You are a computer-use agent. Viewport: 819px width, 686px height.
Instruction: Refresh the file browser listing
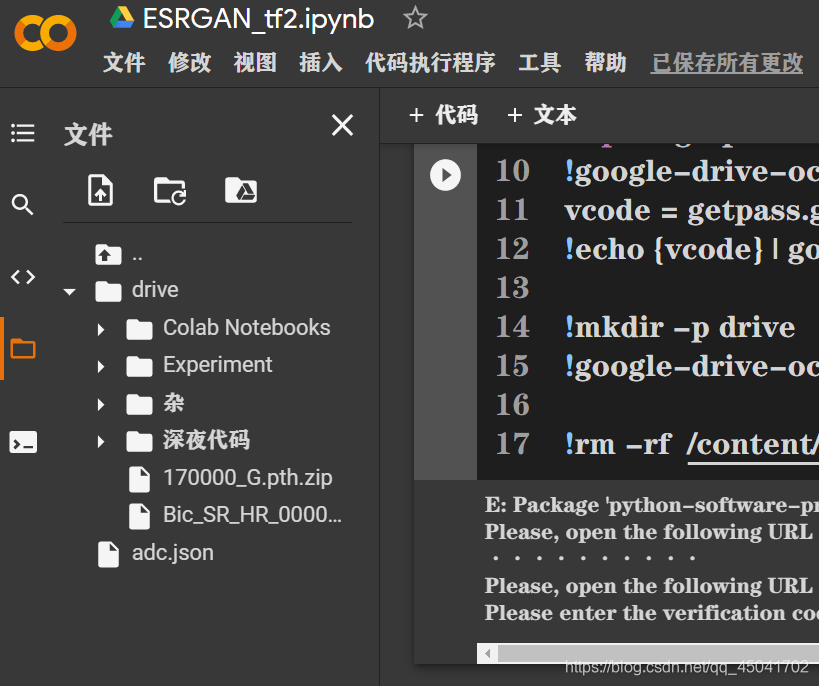pos(170,191)
